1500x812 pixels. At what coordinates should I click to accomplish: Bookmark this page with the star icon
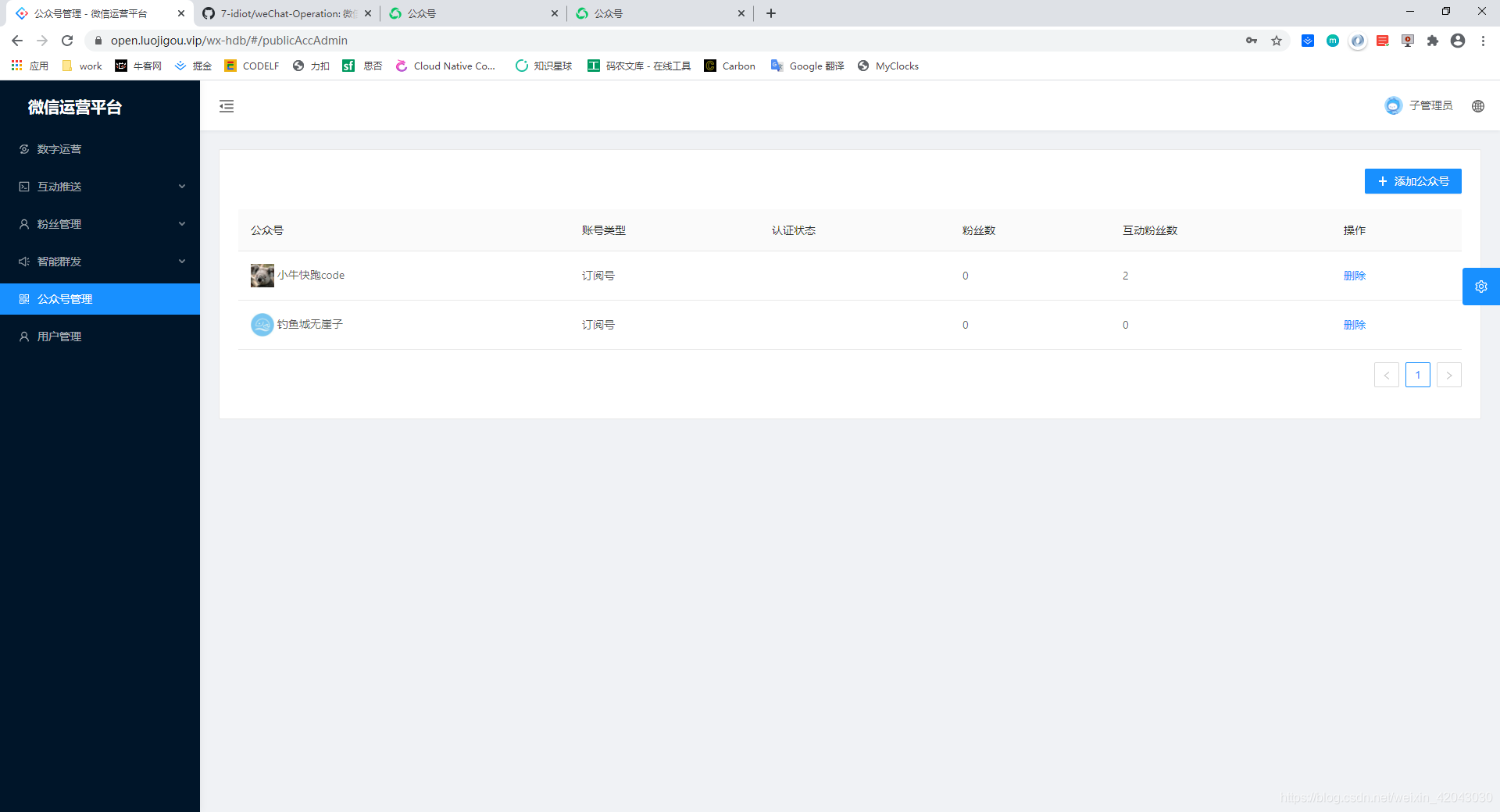(x=1277, y=41)
